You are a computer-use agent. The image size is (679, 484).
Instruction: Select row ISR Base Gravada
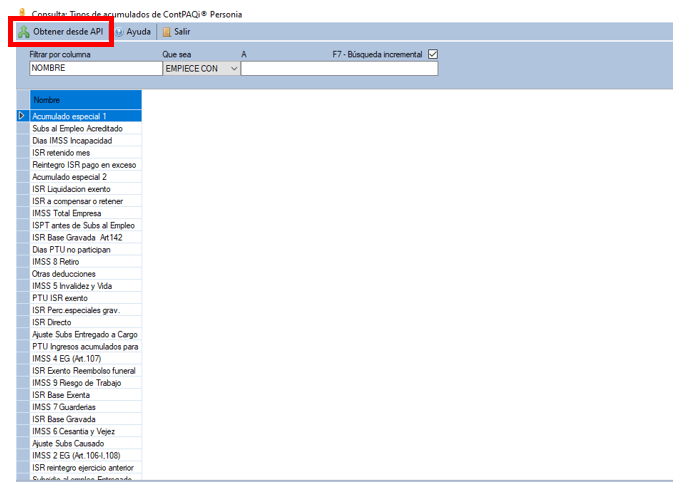coord(86,419)
